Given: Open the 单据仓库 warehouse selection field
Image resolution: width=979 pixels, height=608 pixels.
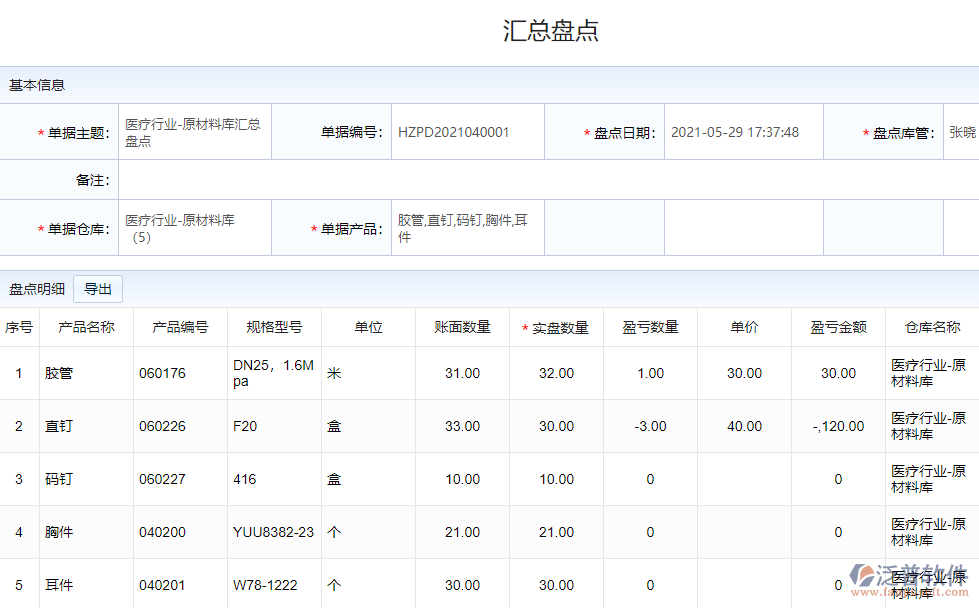Looking at the screenshot, I should pos(194,228).
